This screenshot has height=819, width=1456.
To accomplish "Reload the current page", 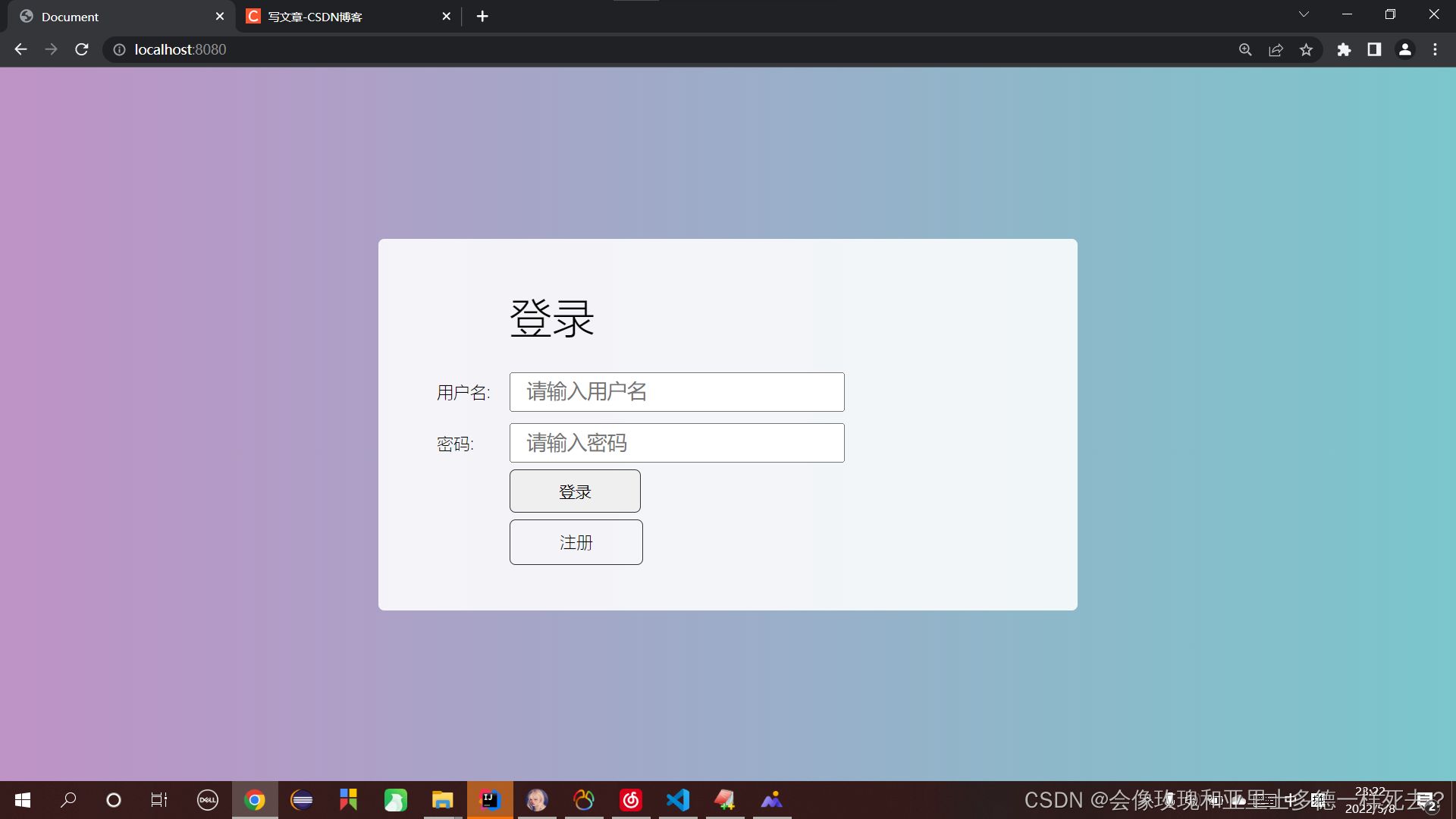I will tap(81, 49).
